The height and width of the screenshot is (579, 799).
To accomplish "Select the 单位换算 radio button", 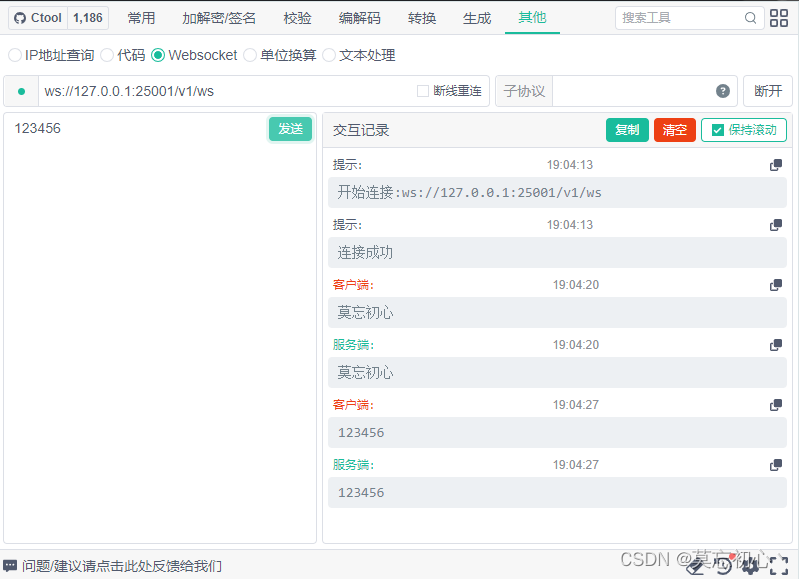I will point(250,55).
